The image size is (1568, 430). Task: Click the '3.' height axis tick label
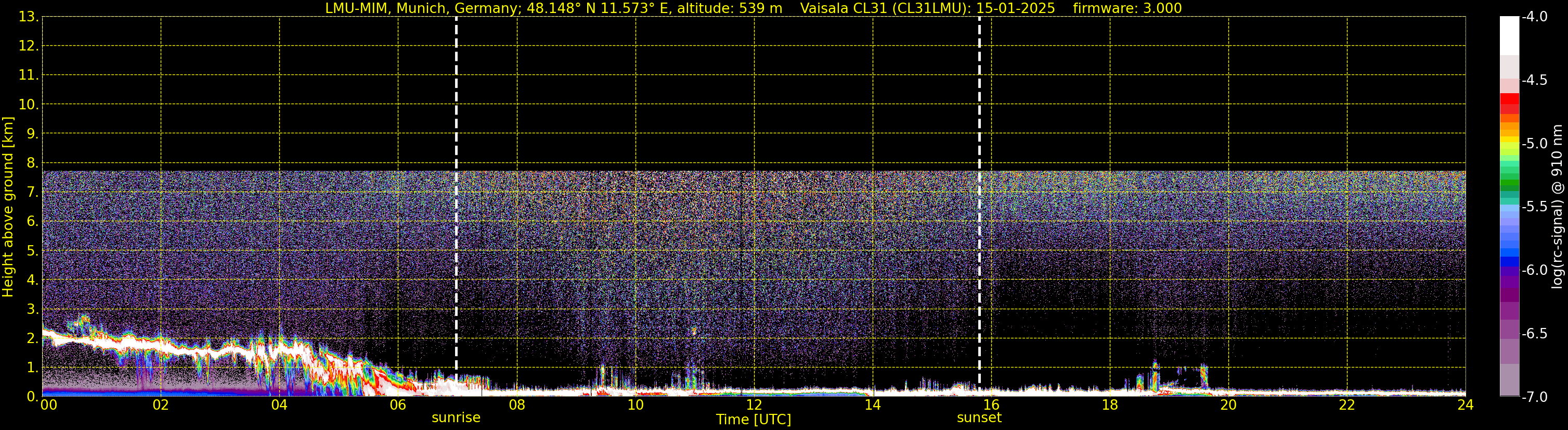tap(32, 309)
